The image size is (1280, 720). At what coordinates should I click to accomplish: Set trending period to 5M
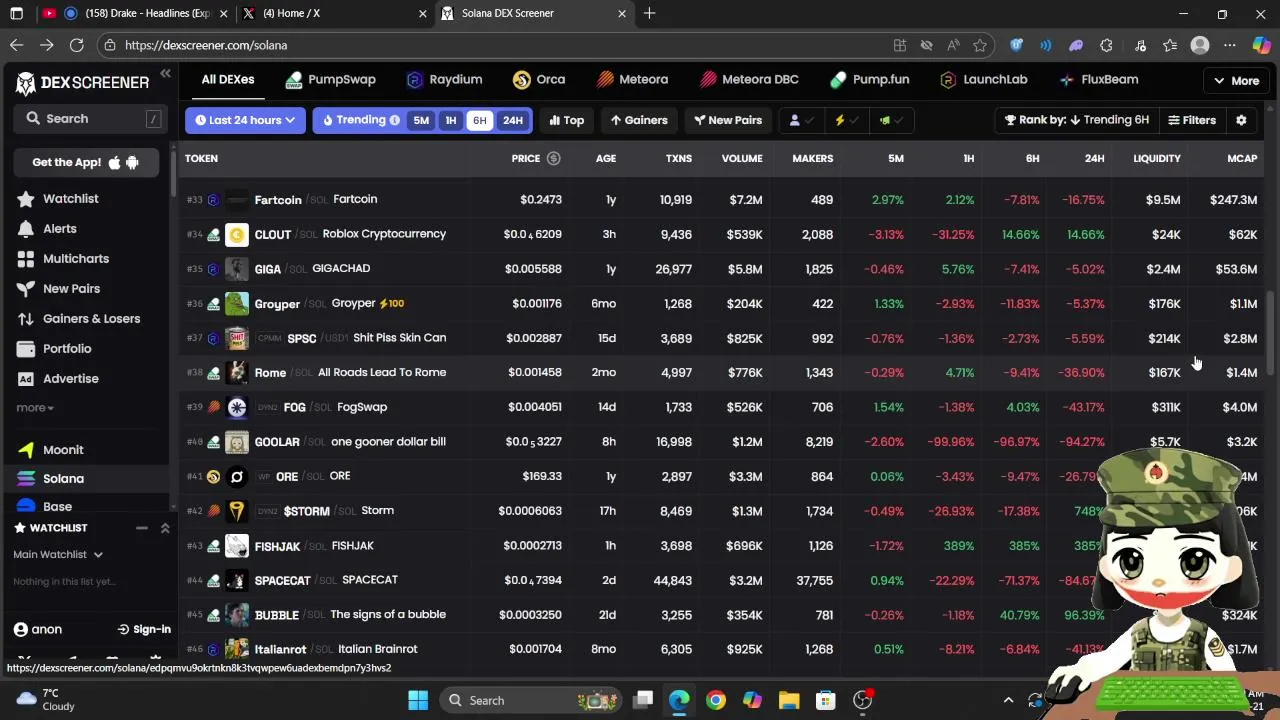coord(421,120)
